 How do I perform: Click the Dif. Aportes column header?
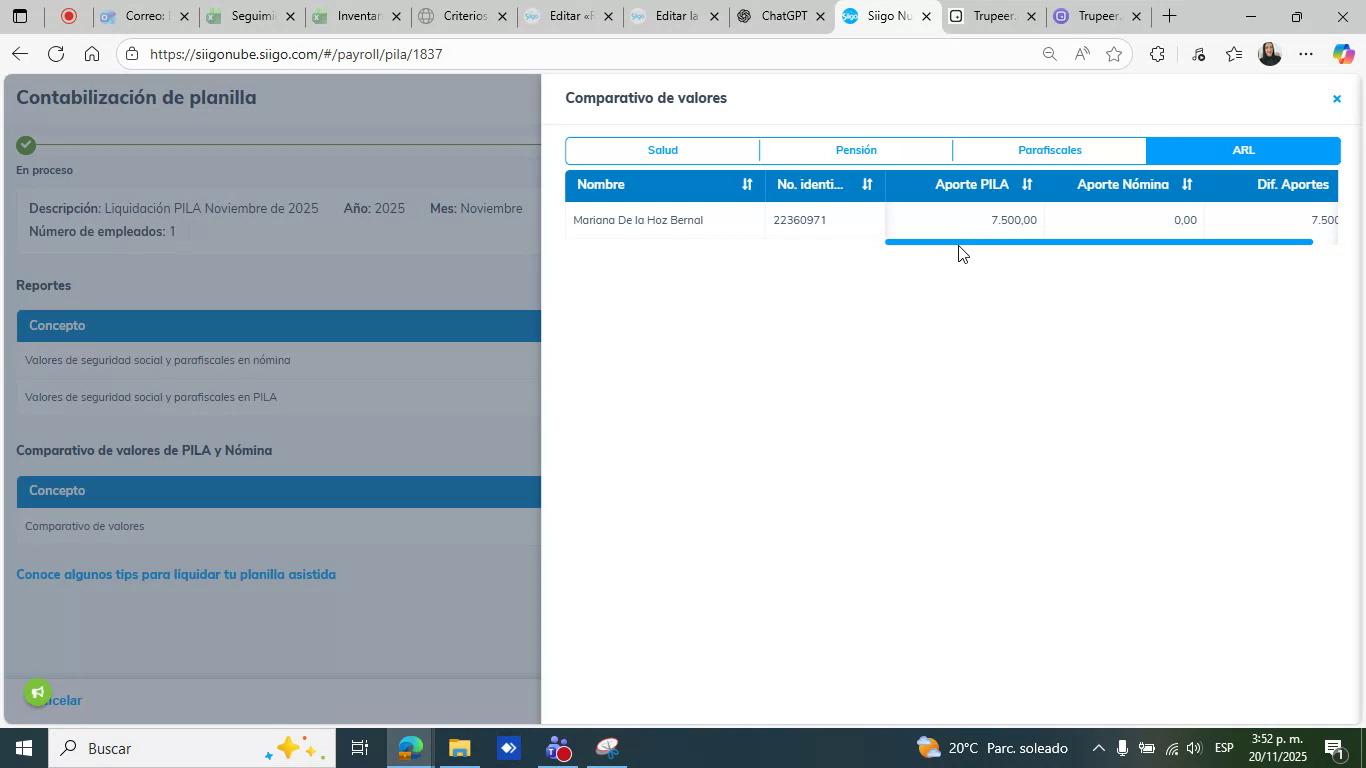coord(1292,184)
